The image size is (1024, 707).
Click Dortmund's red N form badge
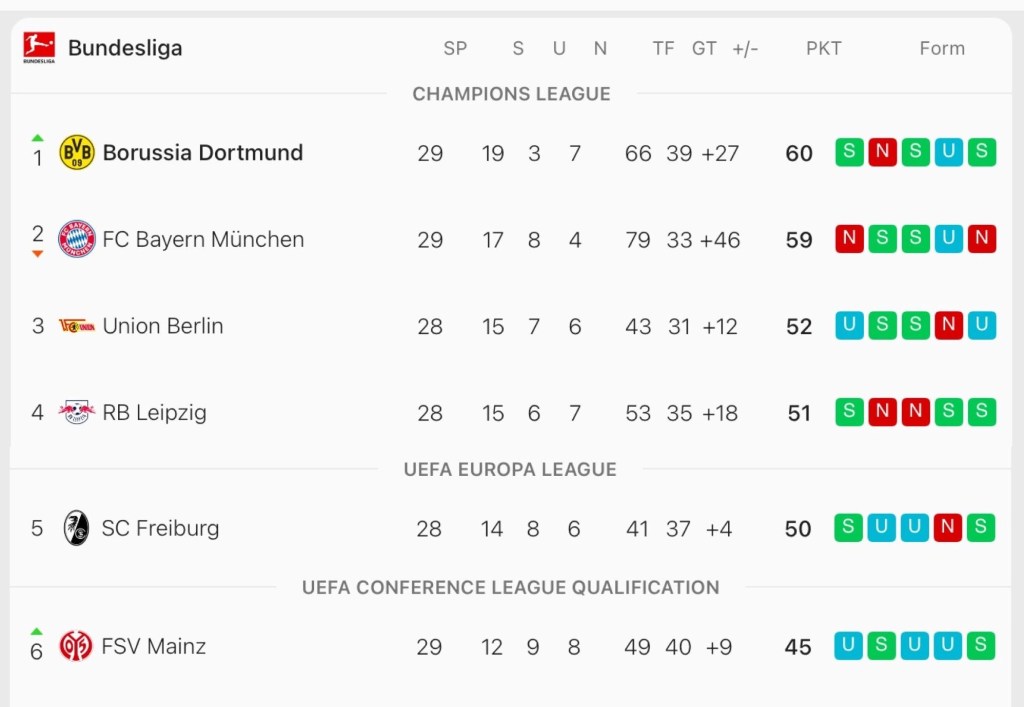pos(882,153)
